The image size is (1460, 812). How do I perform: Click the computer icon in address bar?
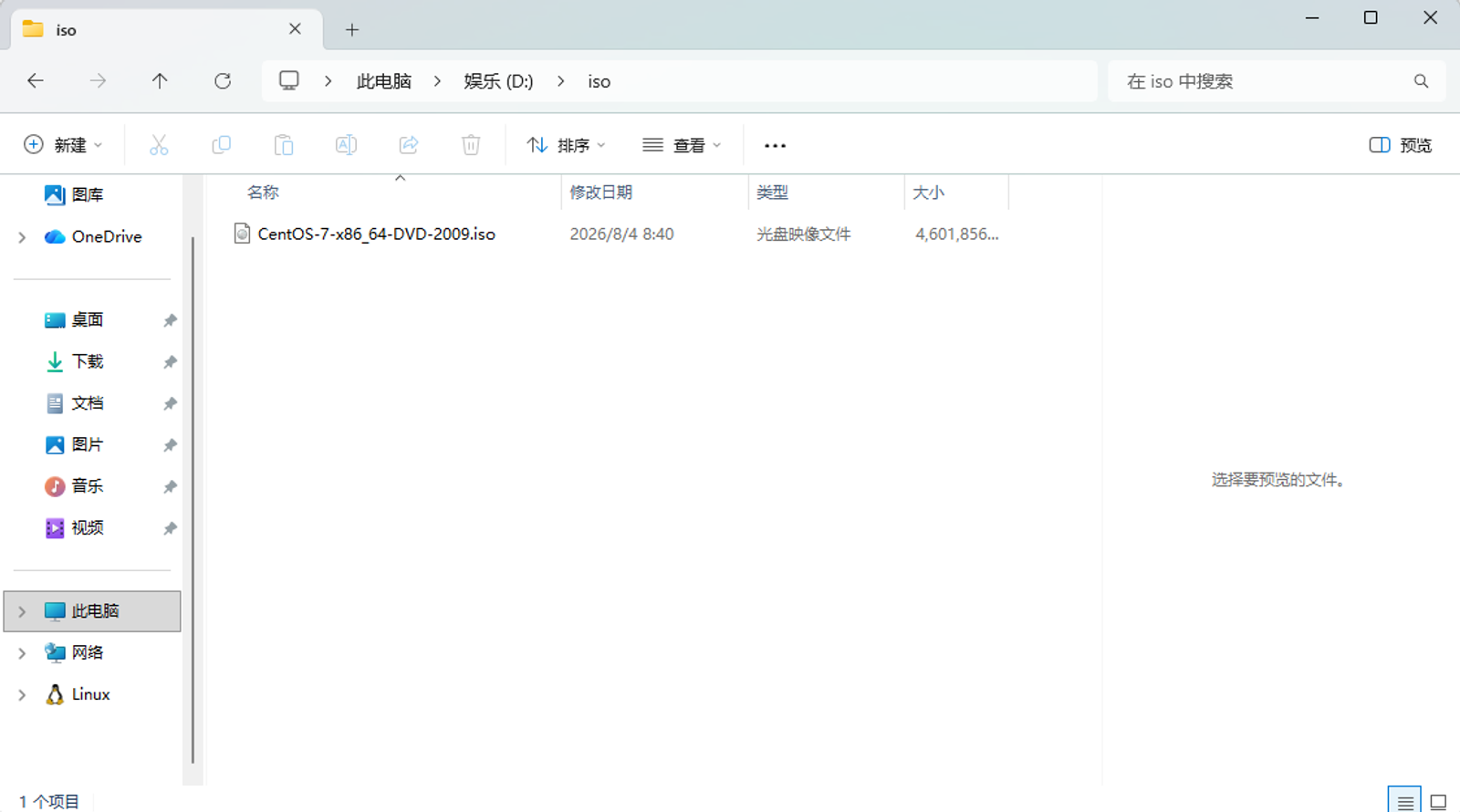coord(289,80)
